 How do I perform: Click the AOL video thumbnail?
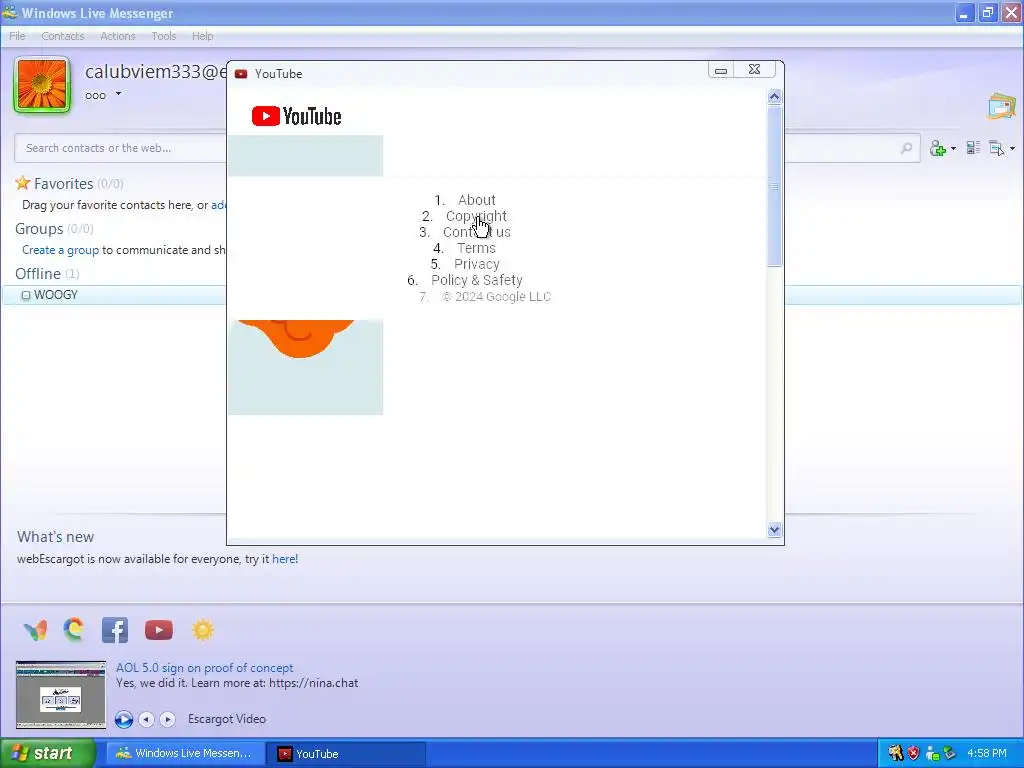click(x=61, y=695)
